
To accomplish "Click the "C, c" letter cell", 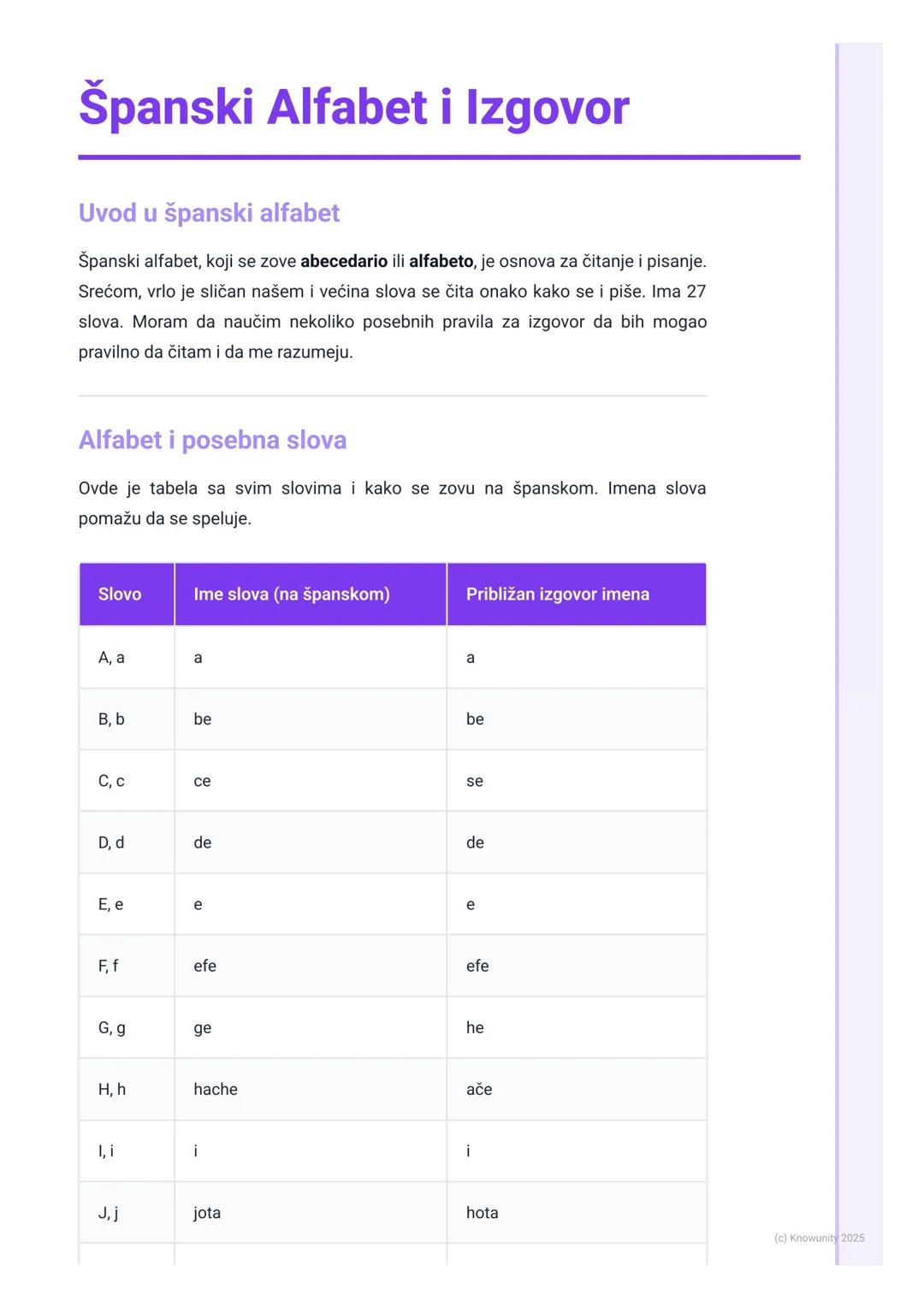I will [x=111, y=781].
